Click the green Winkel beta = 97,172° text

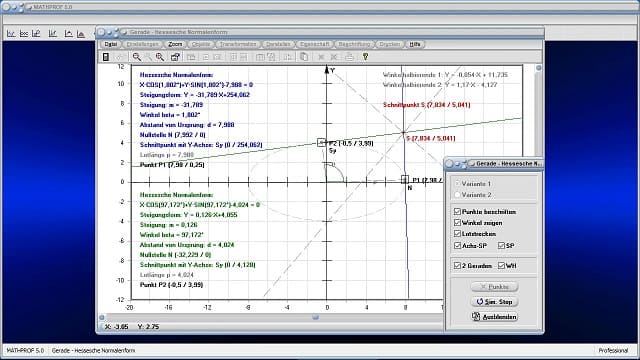[171, 235]
